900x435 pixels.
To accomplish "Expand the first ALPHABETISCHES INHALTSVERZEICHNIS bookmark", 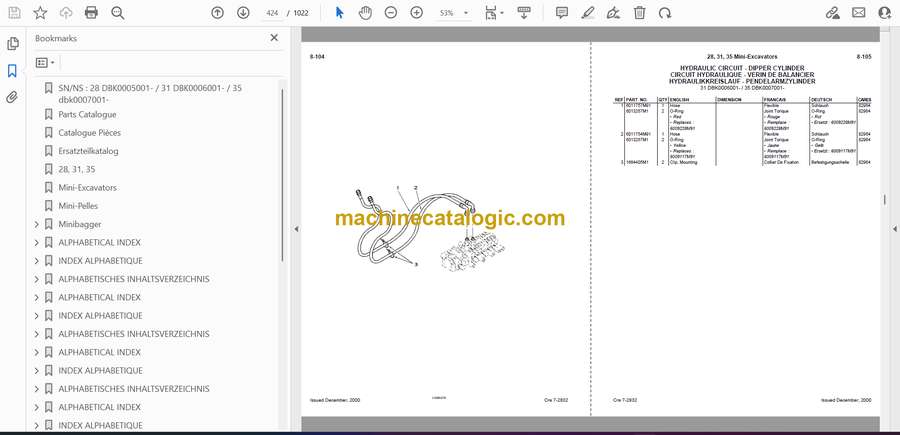I will [37, 279].
